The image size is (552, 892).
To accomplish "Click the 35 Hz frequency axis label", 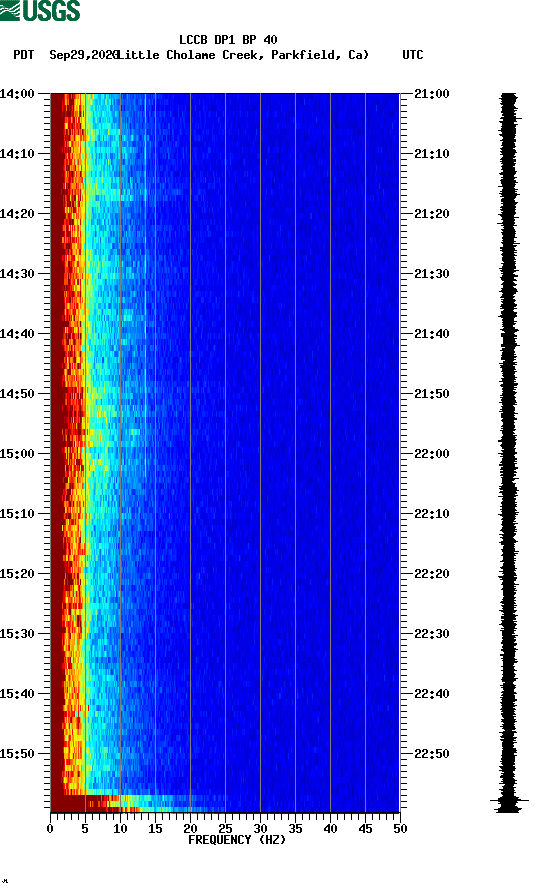I will [x=295, y=829].
